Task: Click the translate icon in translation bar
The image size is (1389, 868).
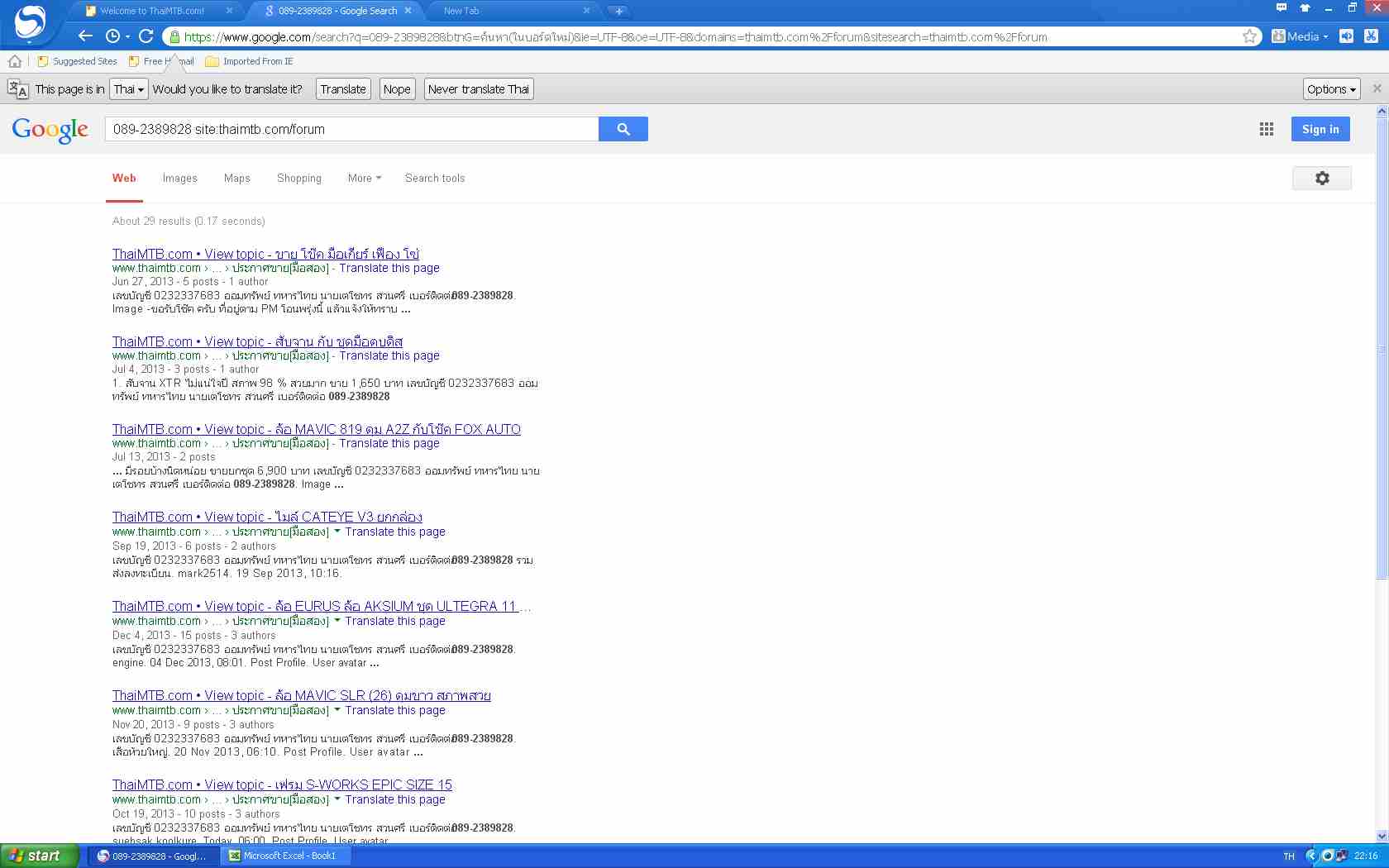Action: [17, 89]
